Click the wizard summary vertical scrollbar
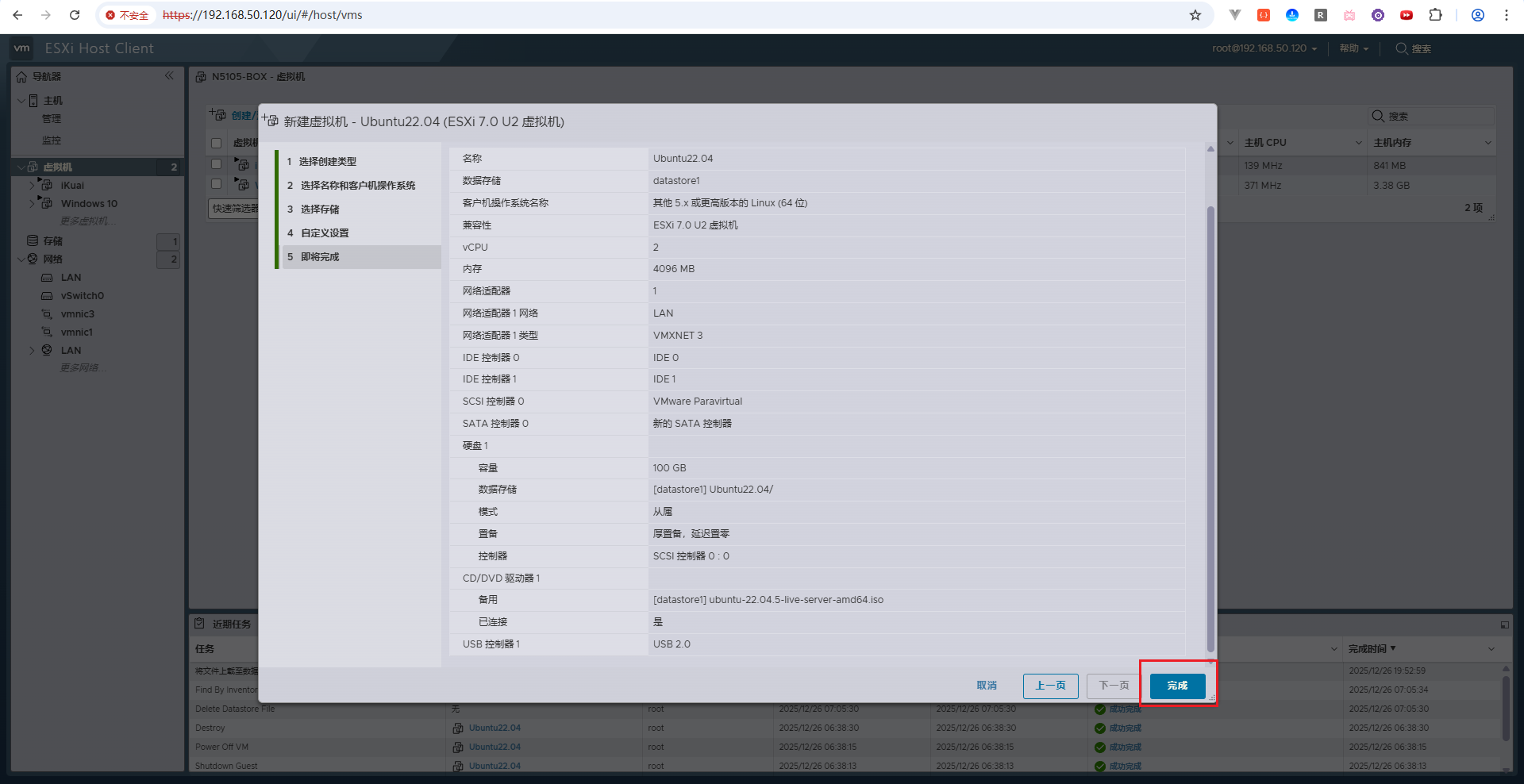The width and height of the screenshot is (1524, 784). coord(1210,429)
